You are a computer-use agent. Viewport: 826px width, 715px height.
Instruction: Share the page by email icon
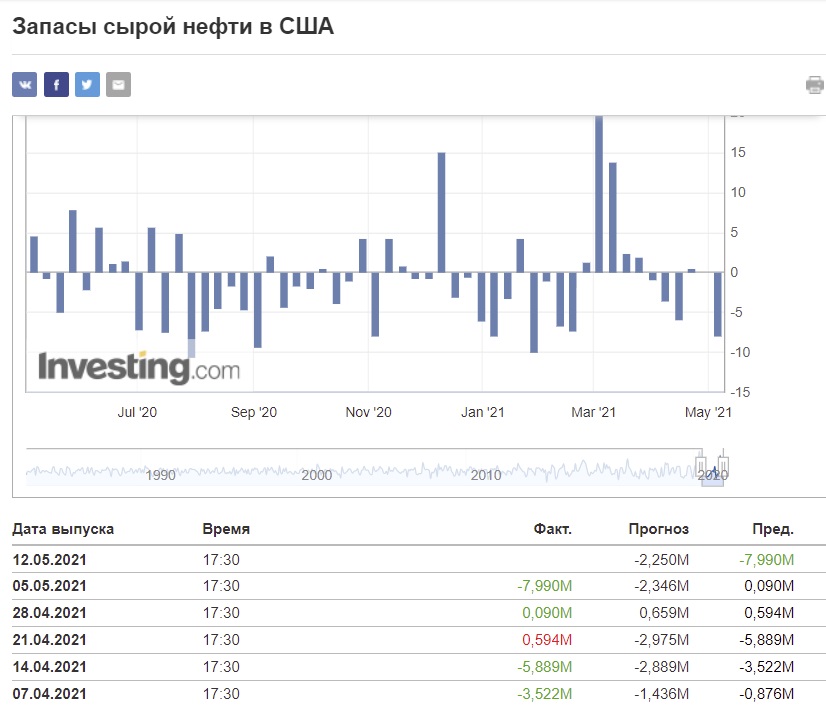pos(119,84)
